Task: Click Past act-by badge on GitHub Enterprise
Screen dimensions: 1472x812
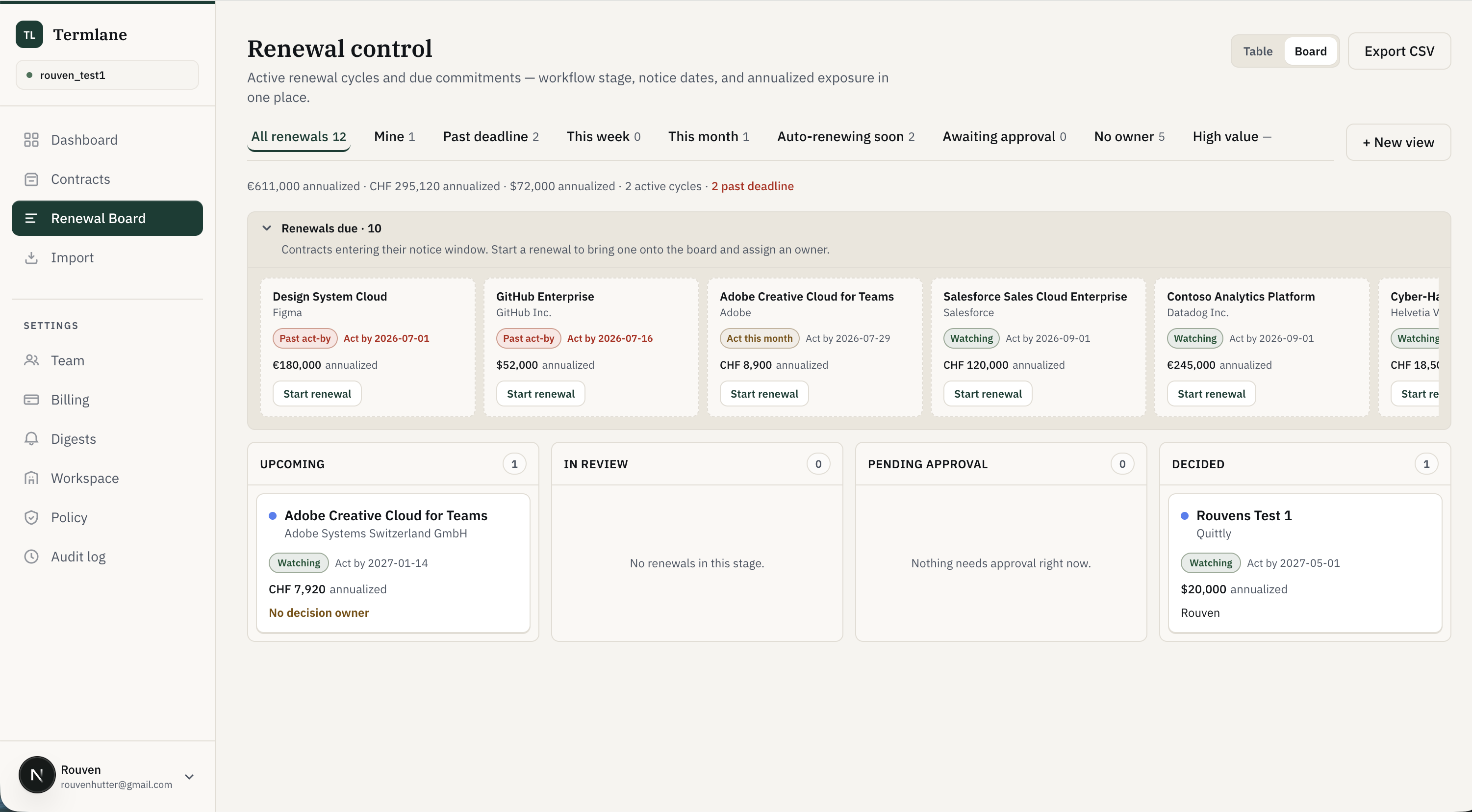Action: 529,338
